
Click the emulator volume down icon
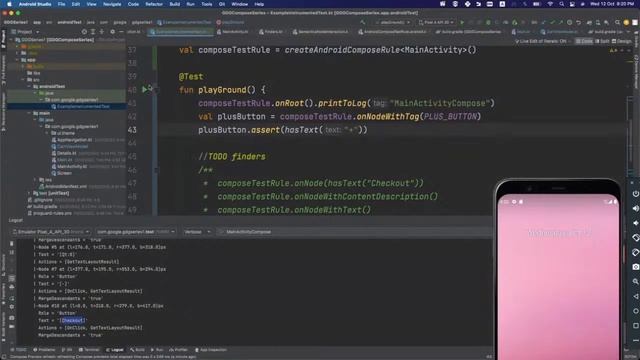click(636, 223)
